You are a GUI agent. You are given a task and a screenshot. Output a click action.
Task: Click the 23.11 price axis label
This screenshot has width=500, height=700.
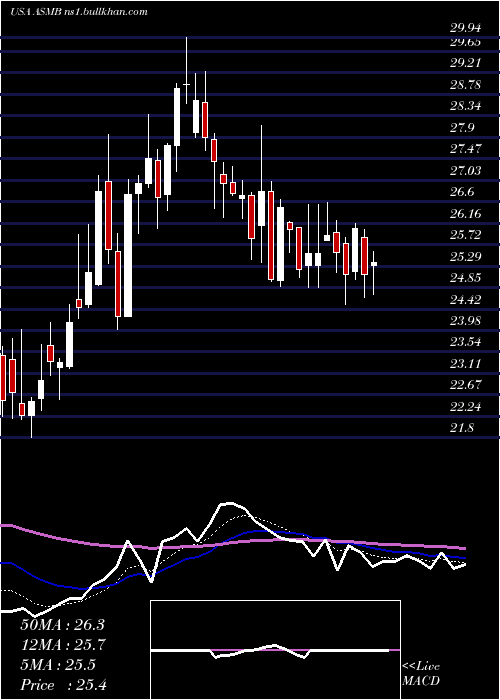point(466,363)
